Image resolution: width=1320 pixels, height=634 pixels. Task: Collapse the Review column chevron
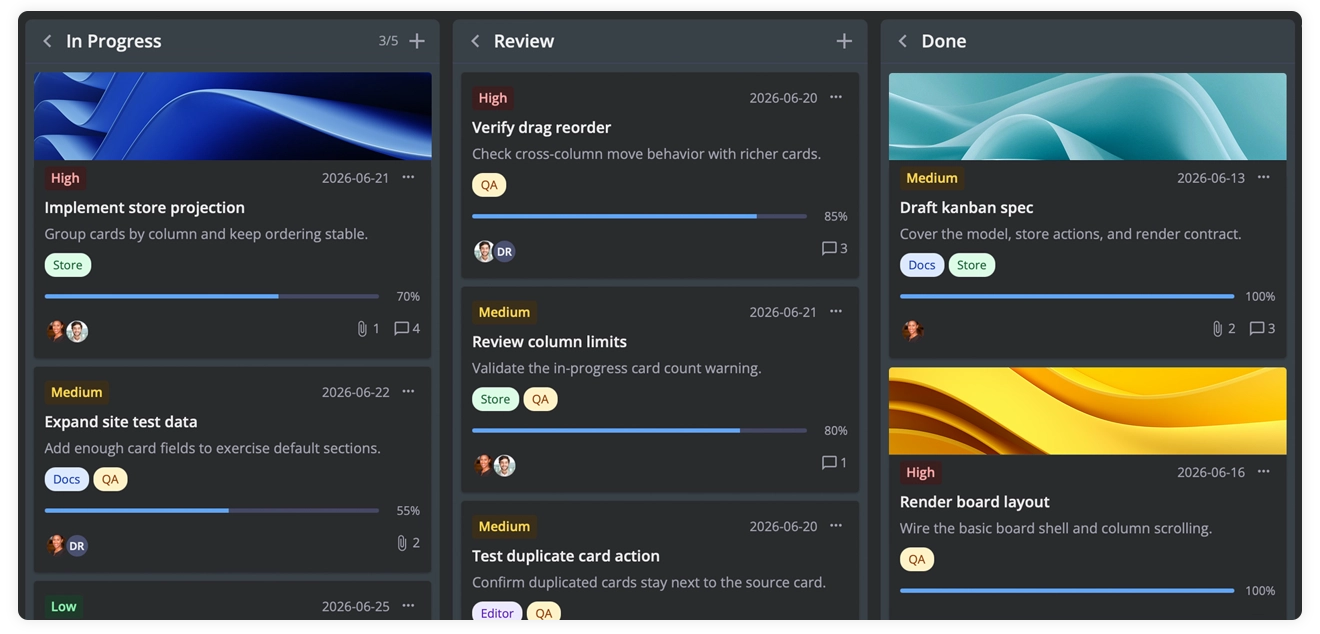tap(475, 41)
